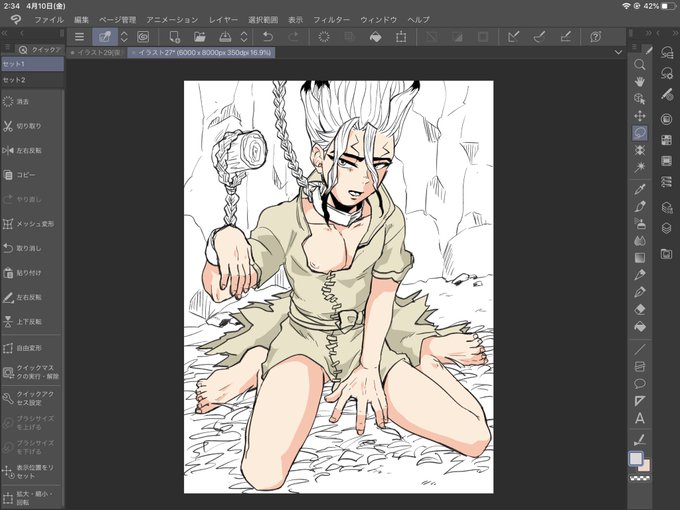The image size is (680, 510).
Task: Undo the last action in command bar
Action: point(268,37)
